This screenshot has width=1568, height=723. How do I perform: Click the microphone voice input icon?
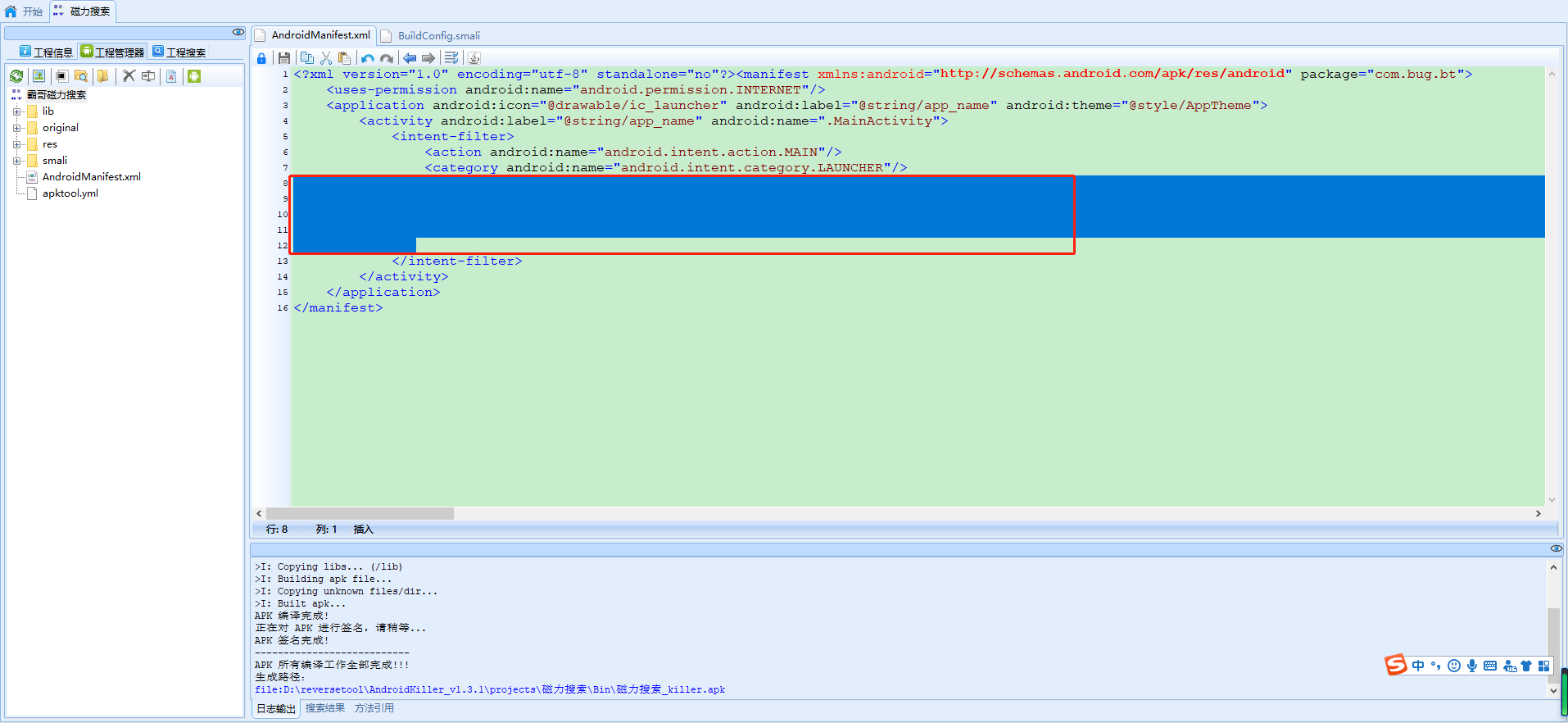pos(1472,666)
